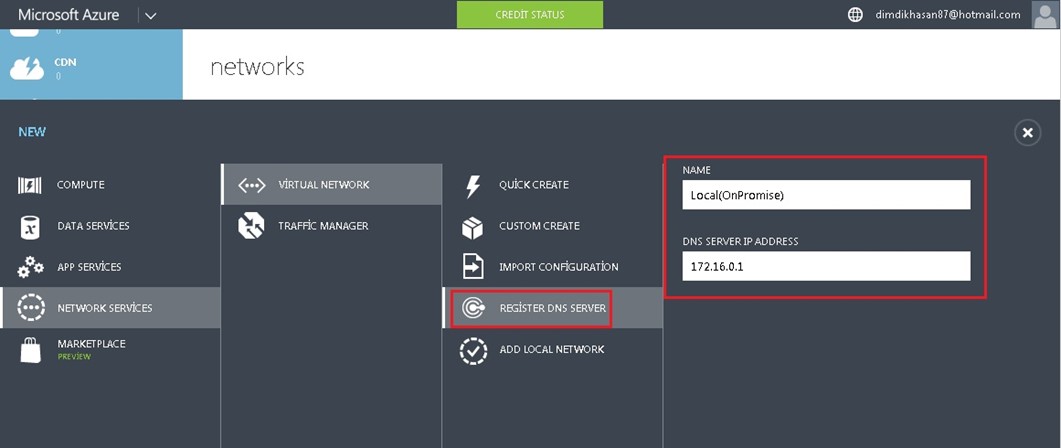1061x448 pixels.
Task: Click the Custom Create box icon
Action: pos(472,227)
